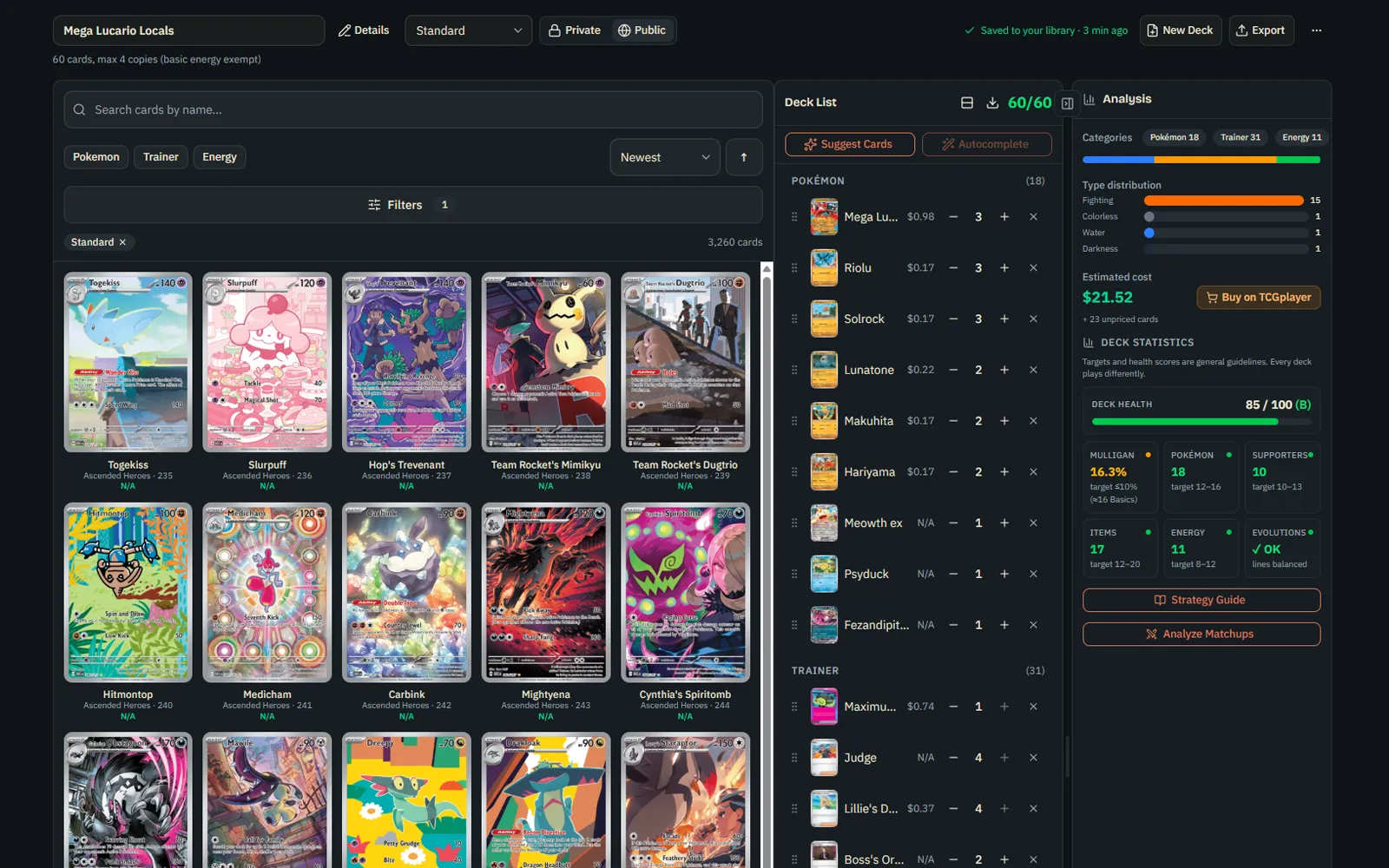The width and height of the screenshot is (1389, 868).
Task: Open the Newest sort dropdown
Action: point(665,157)
